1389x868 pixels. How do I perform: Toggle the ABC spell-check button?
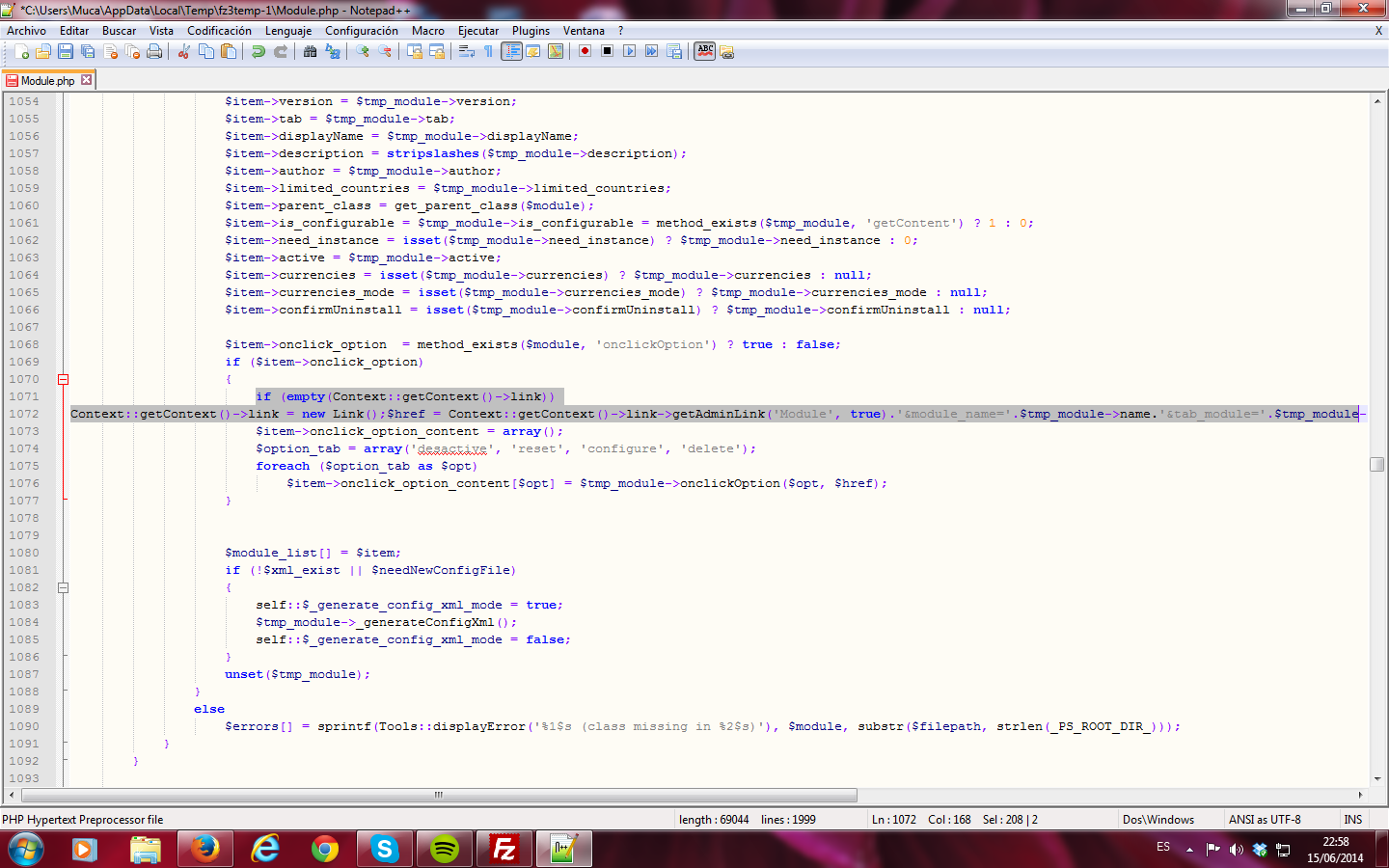tap(705, 51)
